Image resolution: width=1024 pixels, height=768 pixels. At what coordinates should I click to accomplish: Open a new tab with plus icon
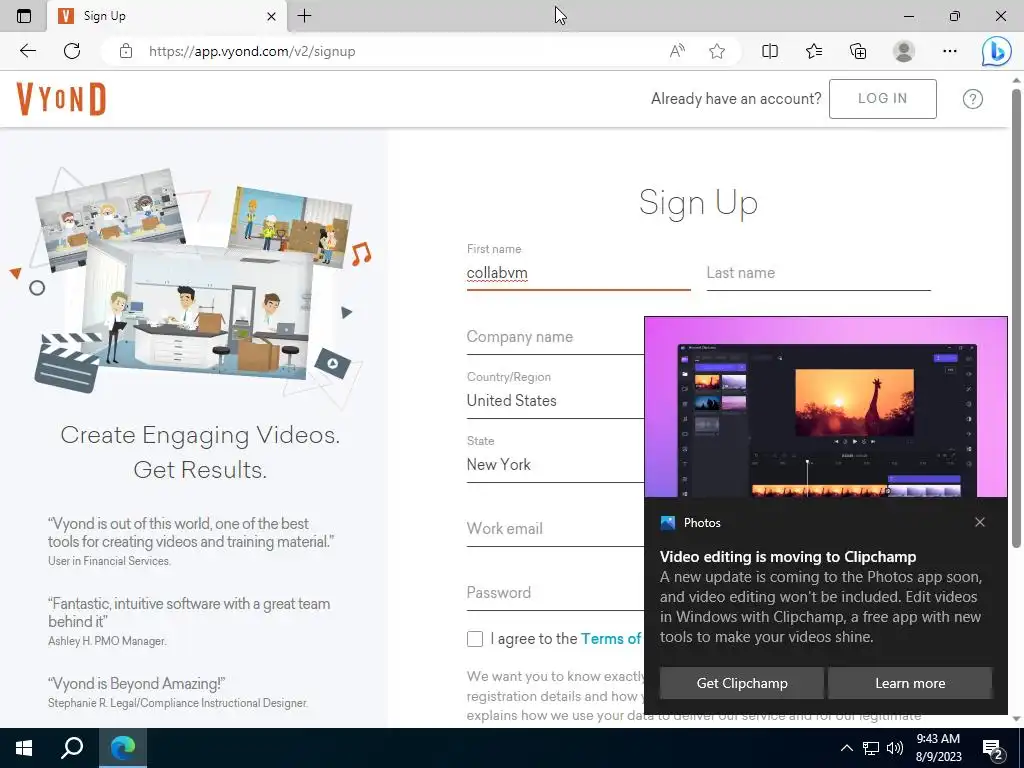304,16
